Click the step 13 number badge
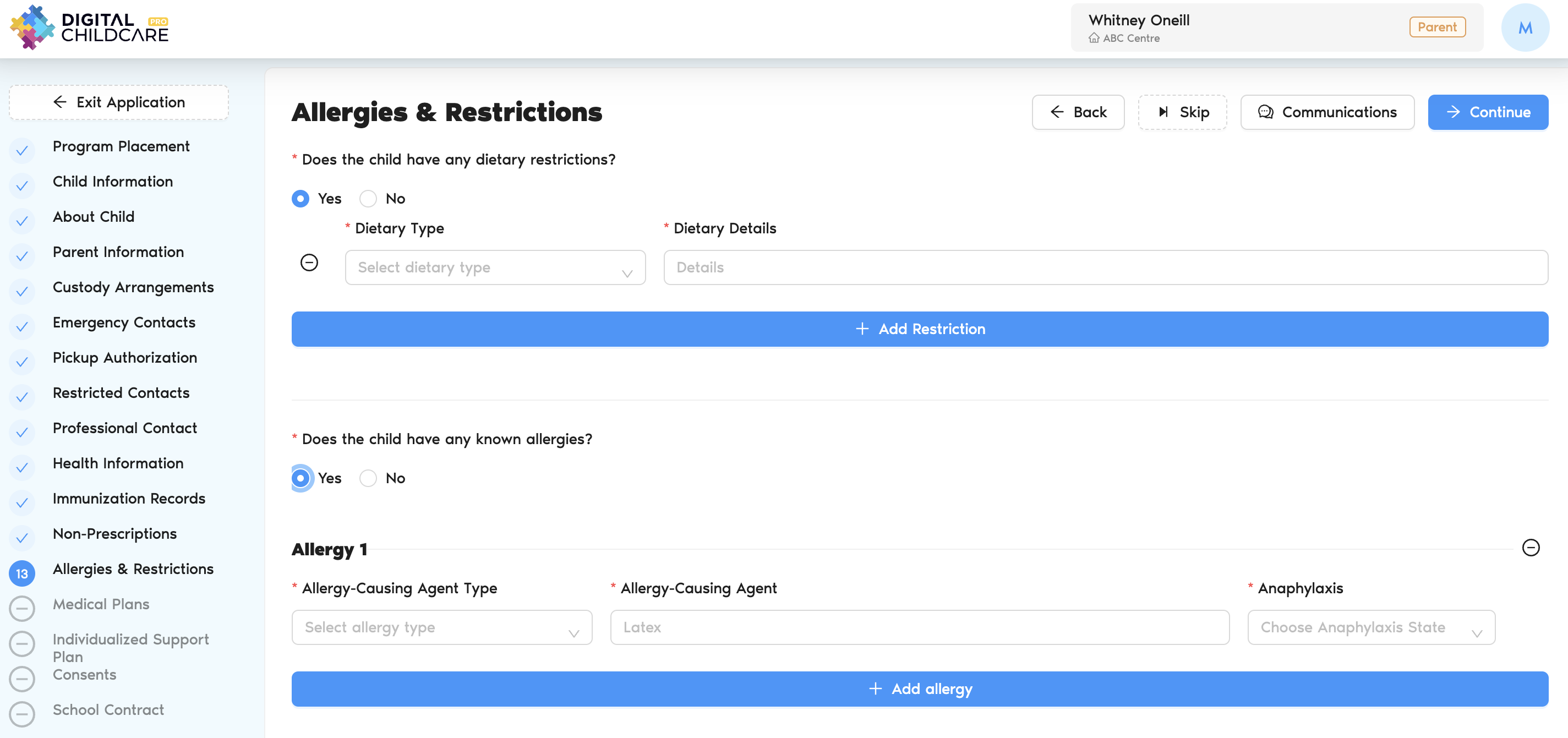Screen dimensions: 1568x738 click(22, 573)
